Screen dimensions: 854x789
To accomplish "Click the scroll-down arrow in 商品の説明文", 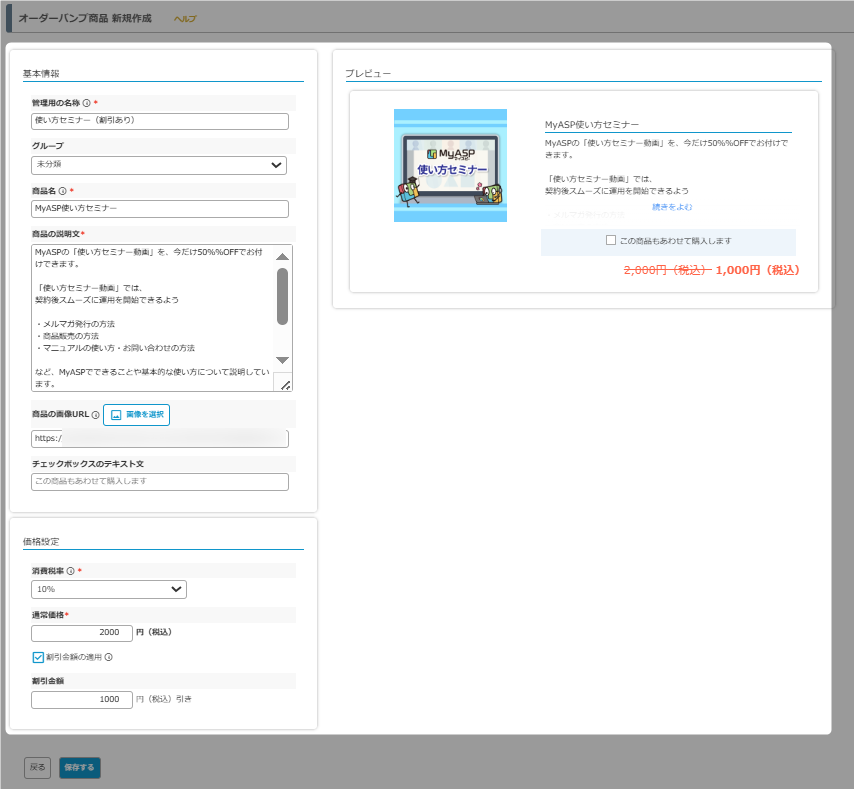I will 282,360.
